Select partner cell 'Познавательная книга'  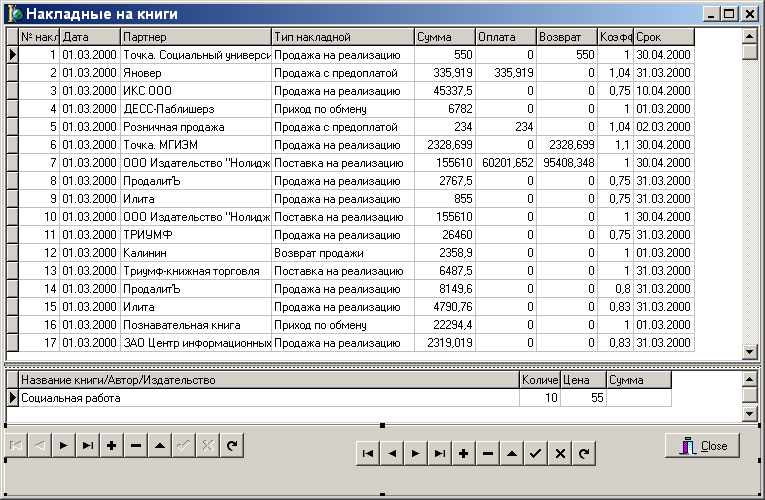[x=196, y=325]
